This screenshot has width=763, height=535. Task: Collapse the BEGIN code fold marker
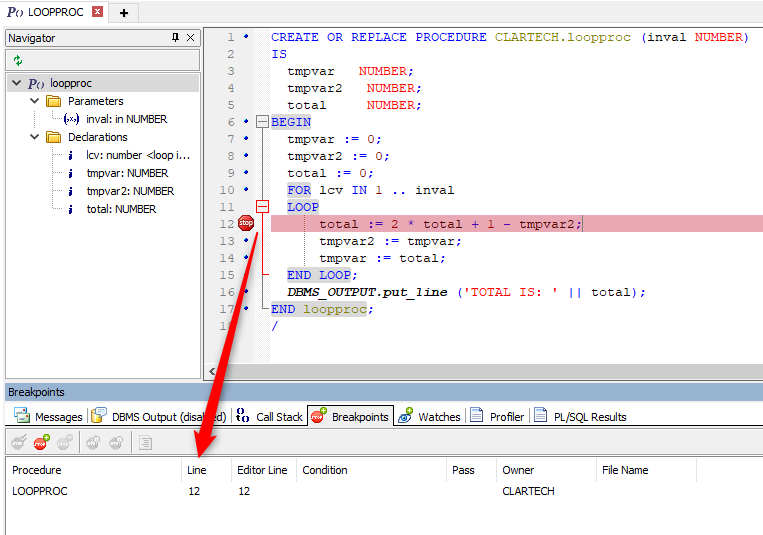(262, 122)
